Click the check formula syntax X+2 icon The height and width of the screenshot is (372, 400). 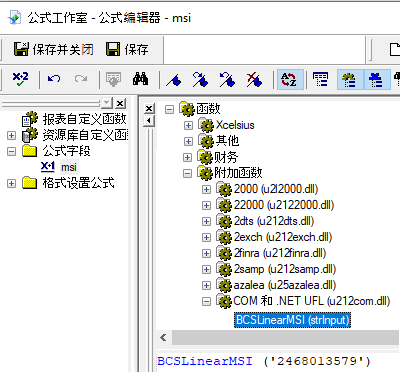(x=21, y=79)
